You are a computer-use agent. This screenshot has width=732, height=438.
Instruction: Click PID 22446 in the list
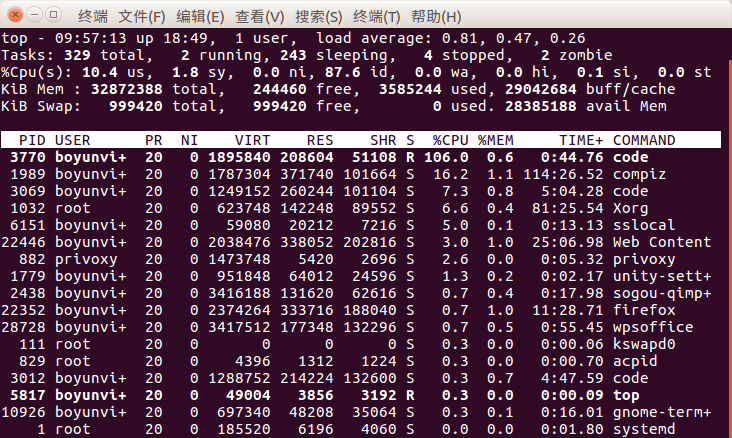point(23,242)
